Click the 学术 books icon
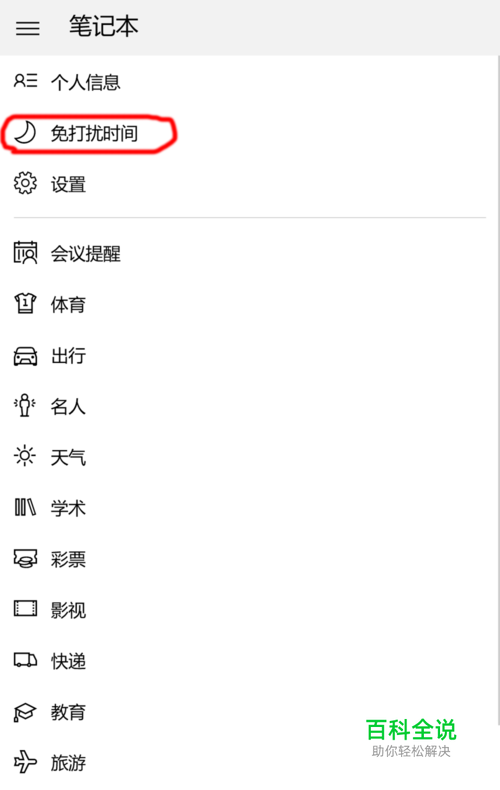Viewport: 500px width, 790px height. tap(25, 507)
